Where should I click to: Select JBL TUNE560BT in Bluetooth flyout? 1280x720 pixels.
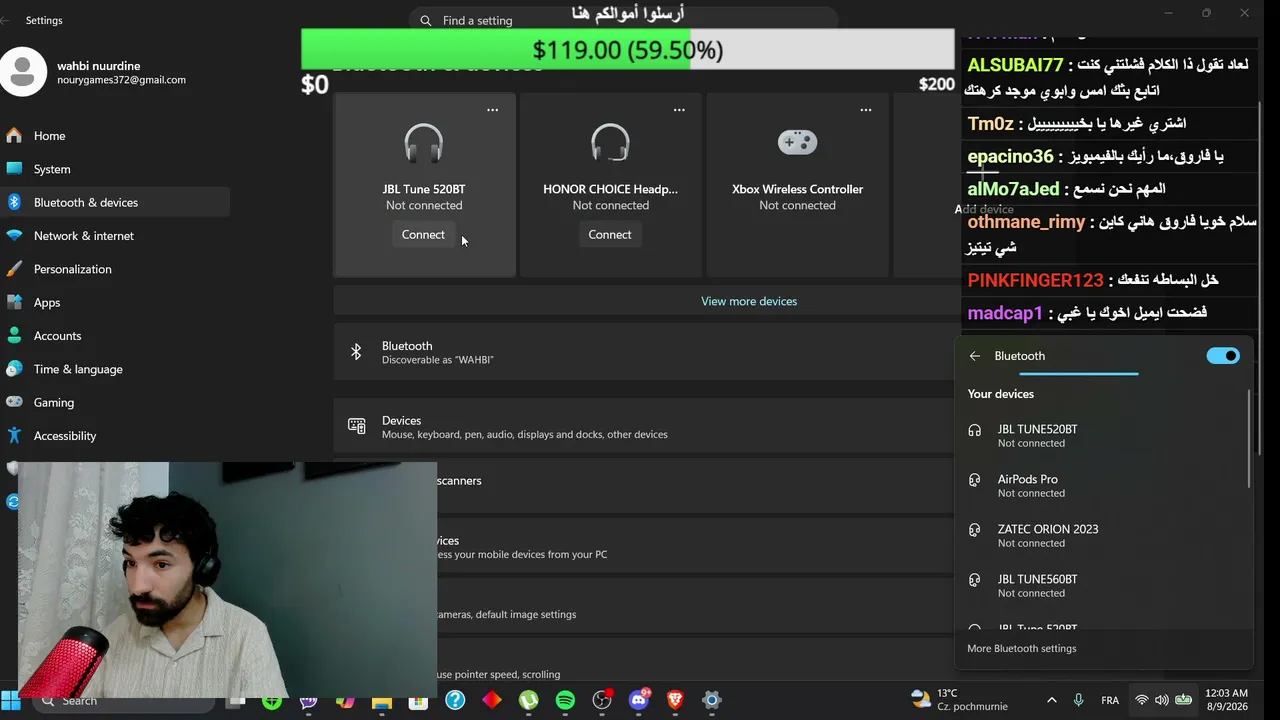pos(1102,585)
